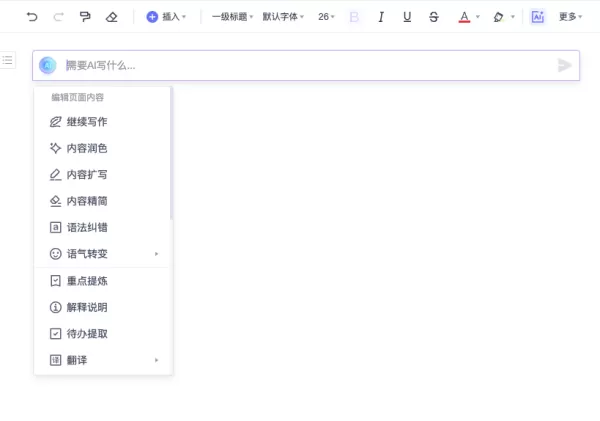600x421 pixels.
Task: Open the 更多 dropdown
Action: [x=570, y=17]
